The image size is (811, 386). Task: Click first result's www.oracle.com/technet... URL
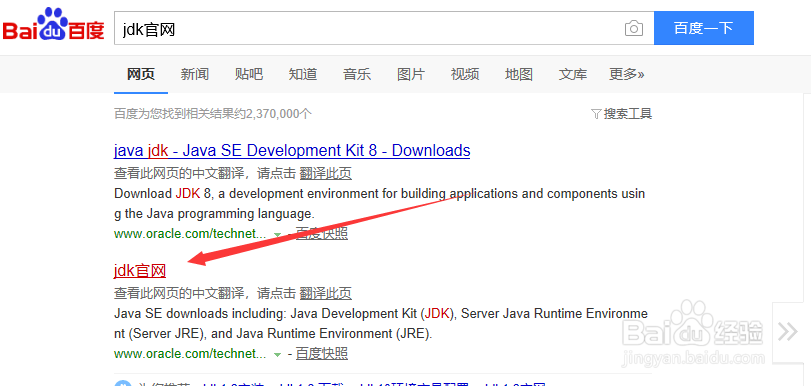click(190, 234)
